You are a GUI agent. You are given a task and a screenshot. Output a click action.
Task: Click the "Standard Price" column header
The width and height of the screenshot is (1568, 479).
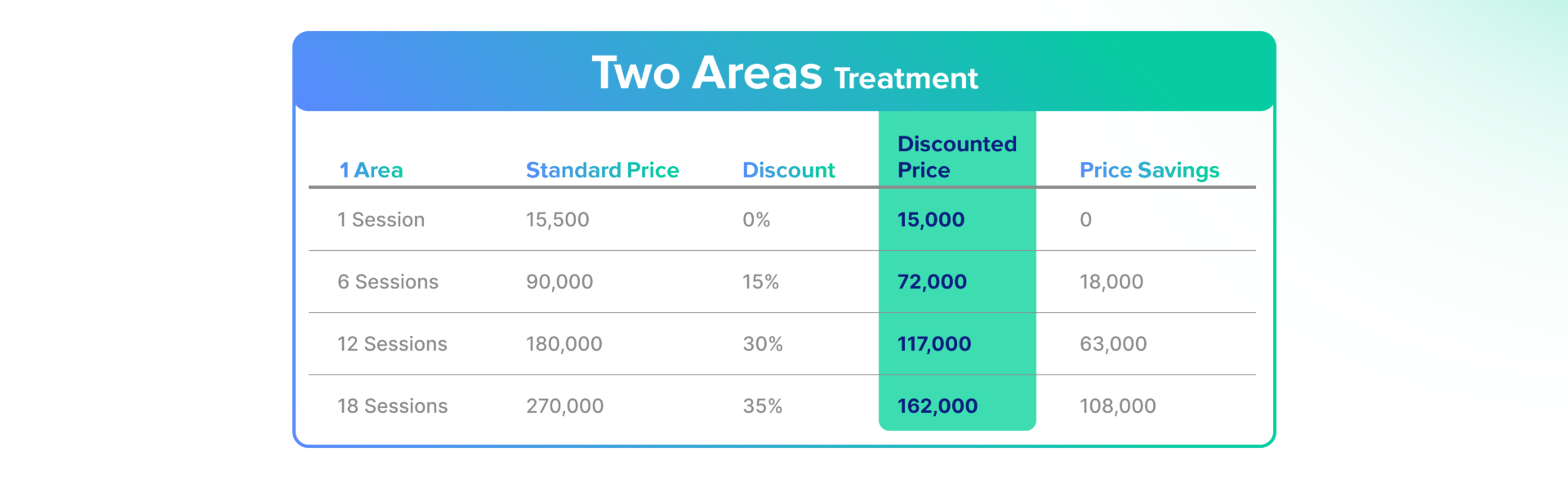pyautogui.click(x=602, y=170)
